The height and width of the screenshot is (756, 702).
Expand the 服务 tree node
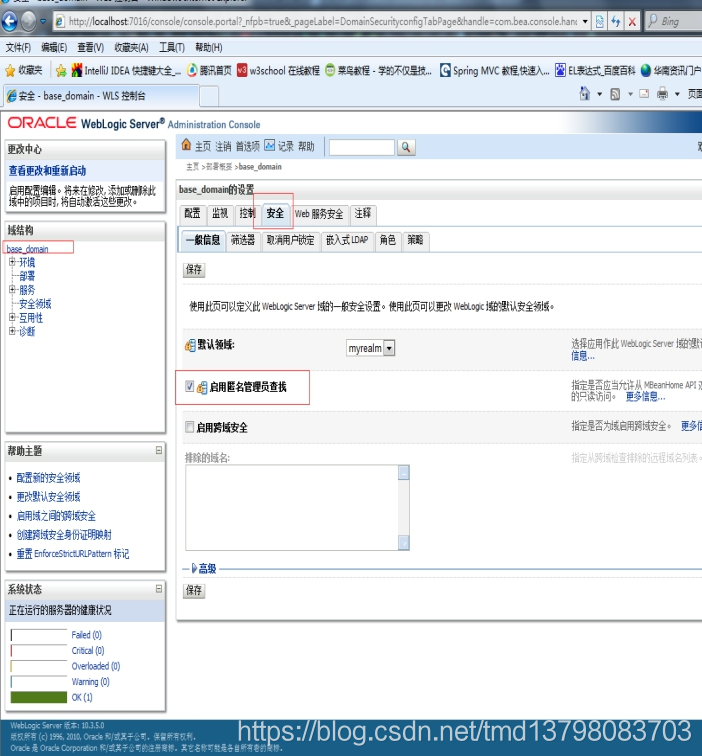tap(13, 289)
